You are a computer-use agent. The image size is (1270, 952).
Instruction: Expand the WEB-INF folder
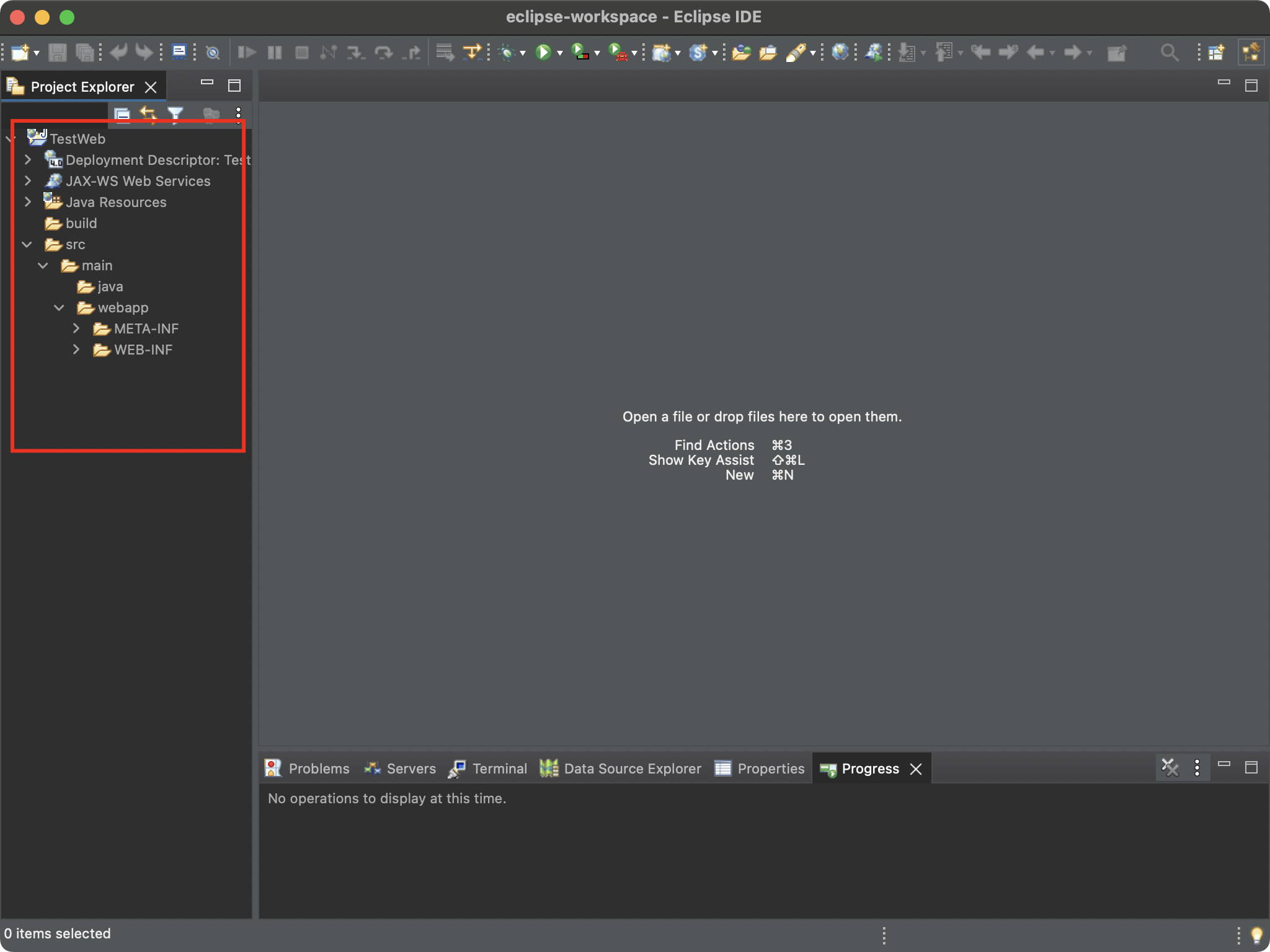76,350
